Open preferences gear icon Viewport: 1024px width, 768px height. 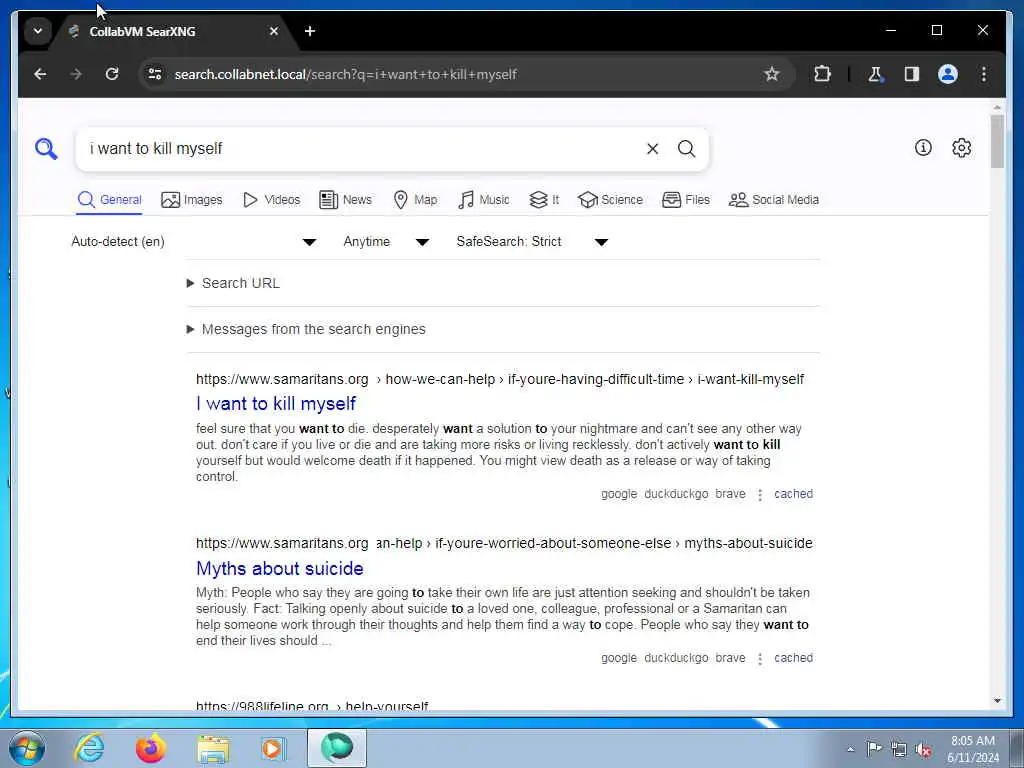961,148
